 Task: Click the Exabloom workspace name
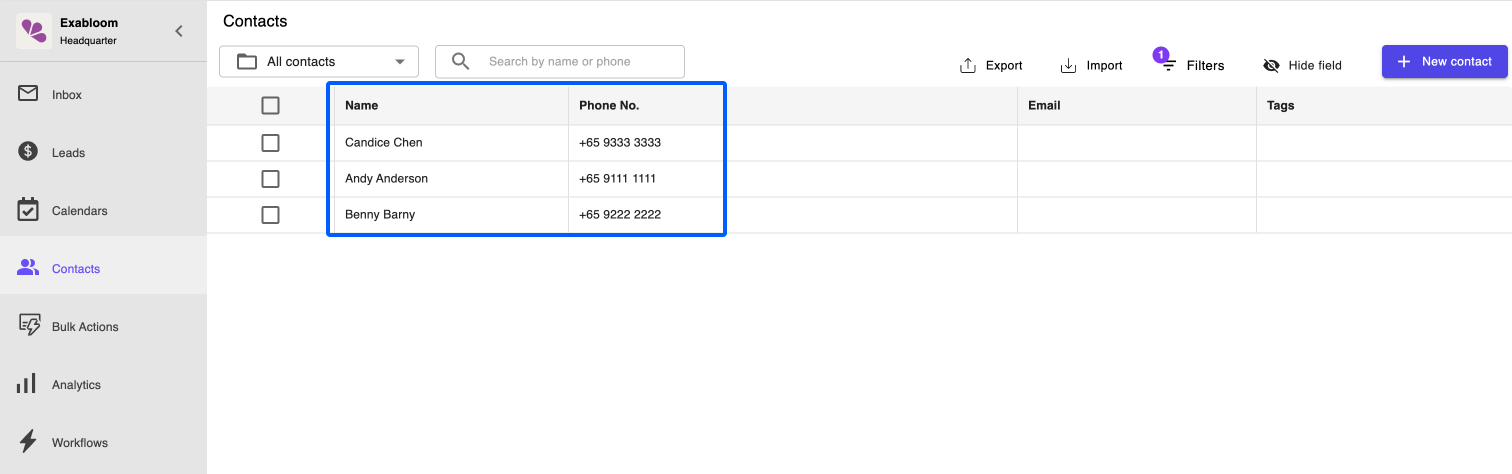click(88, 23)
